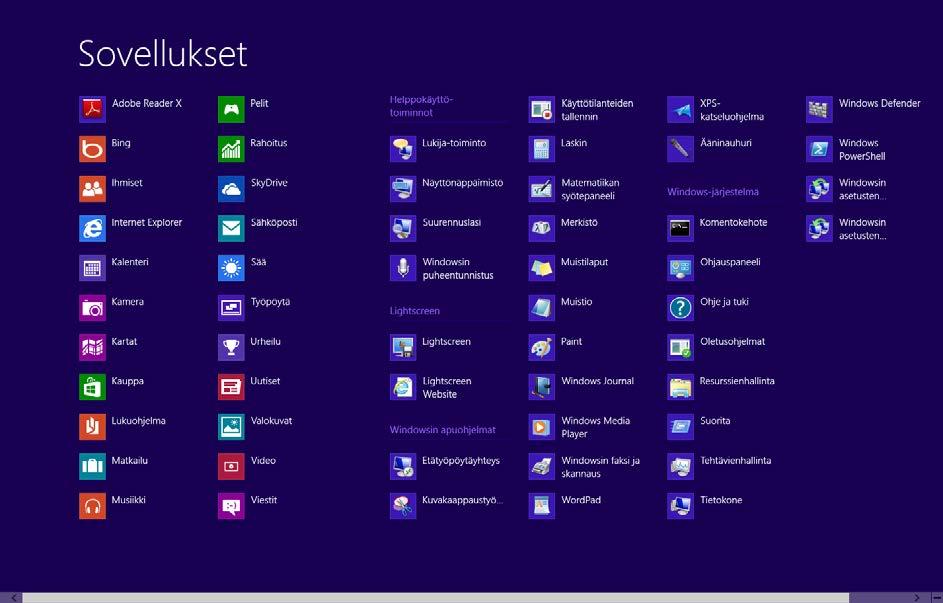943x603 pixels.
Task: Open the Paint palette icon
Action: (x=541, y=347)
